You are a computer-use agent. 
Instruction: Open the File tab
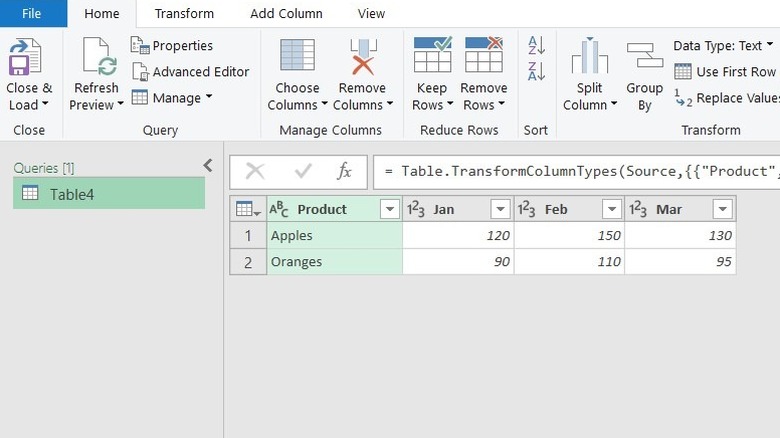tap(32, 13)
